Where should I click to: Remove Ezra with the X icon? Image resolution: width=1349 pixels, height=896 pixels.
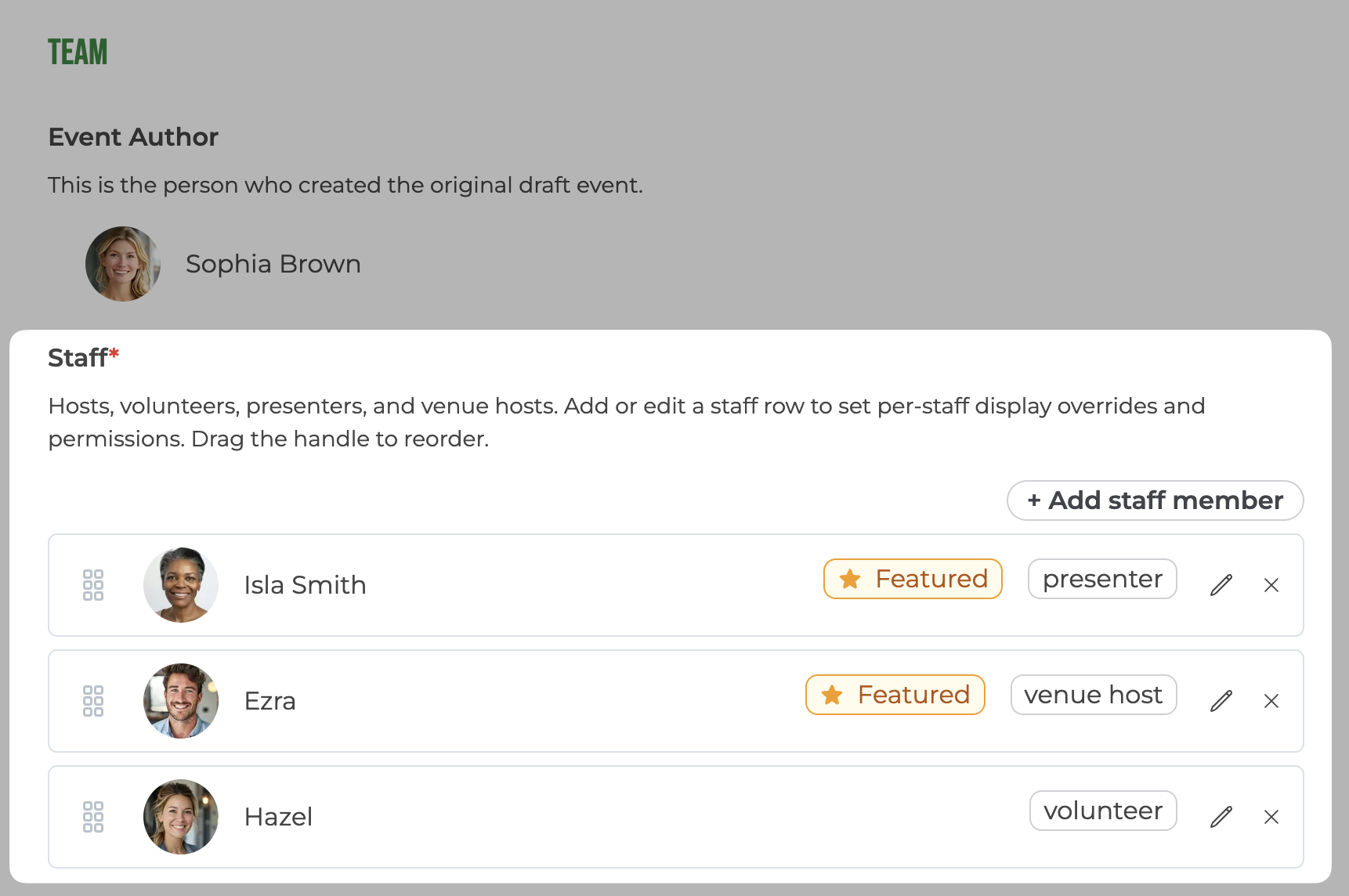pyautogui.click(x=1271, y=701)
